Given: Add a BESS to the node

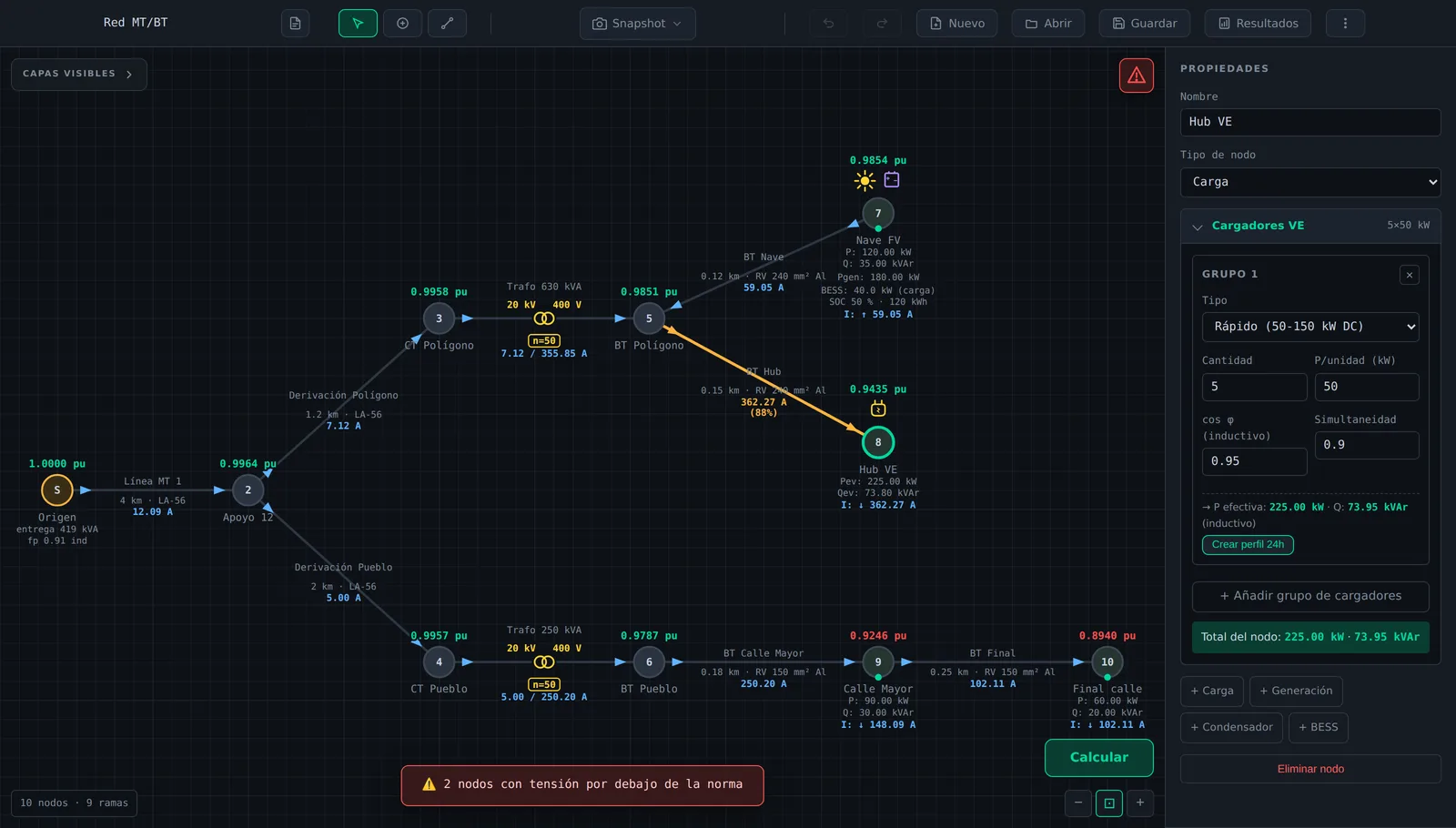Looking at the screenshot, I should 1319,728.
